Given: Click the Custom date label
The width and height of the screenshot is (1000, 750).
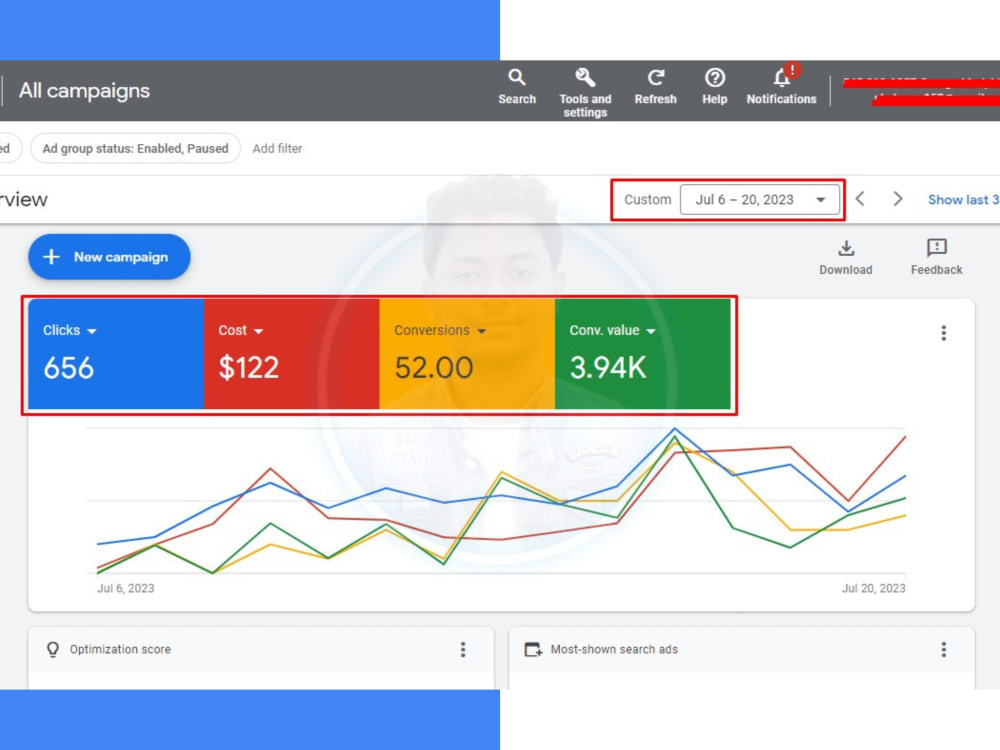Looking at the screenshot, I should [x=647, y=200].
